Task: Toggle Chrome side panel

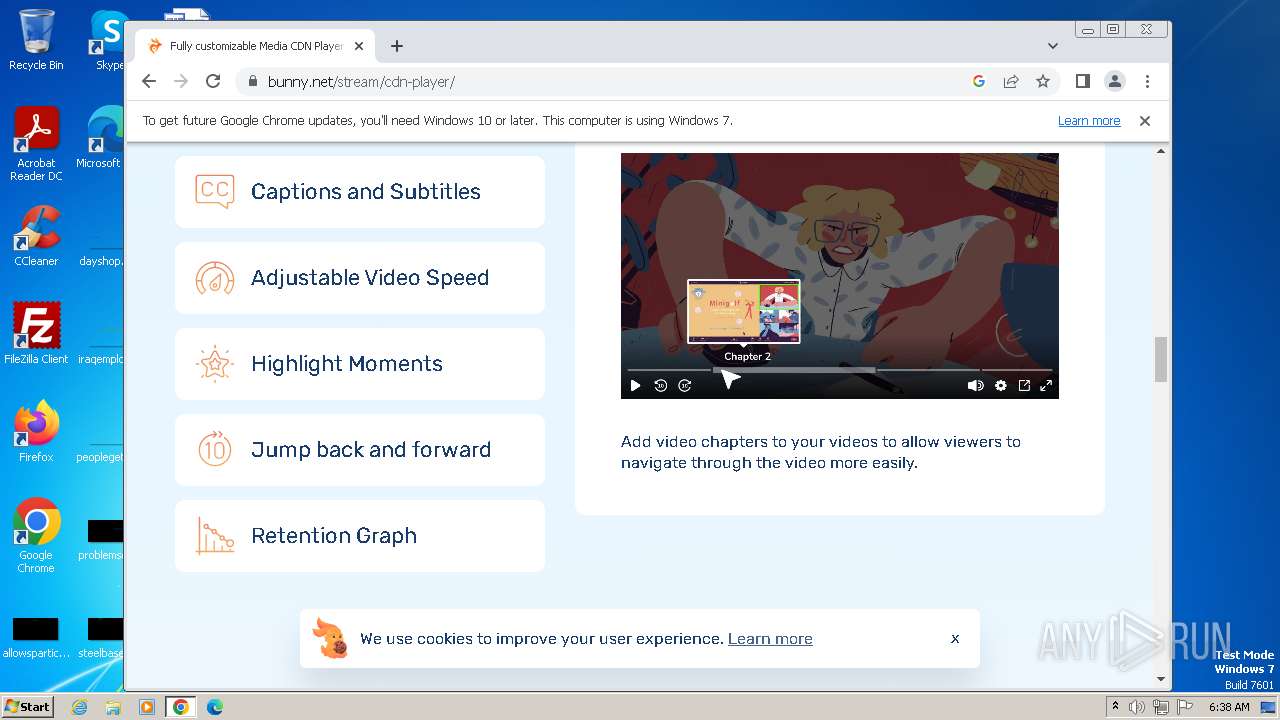Action: (x=1082, y=82)
